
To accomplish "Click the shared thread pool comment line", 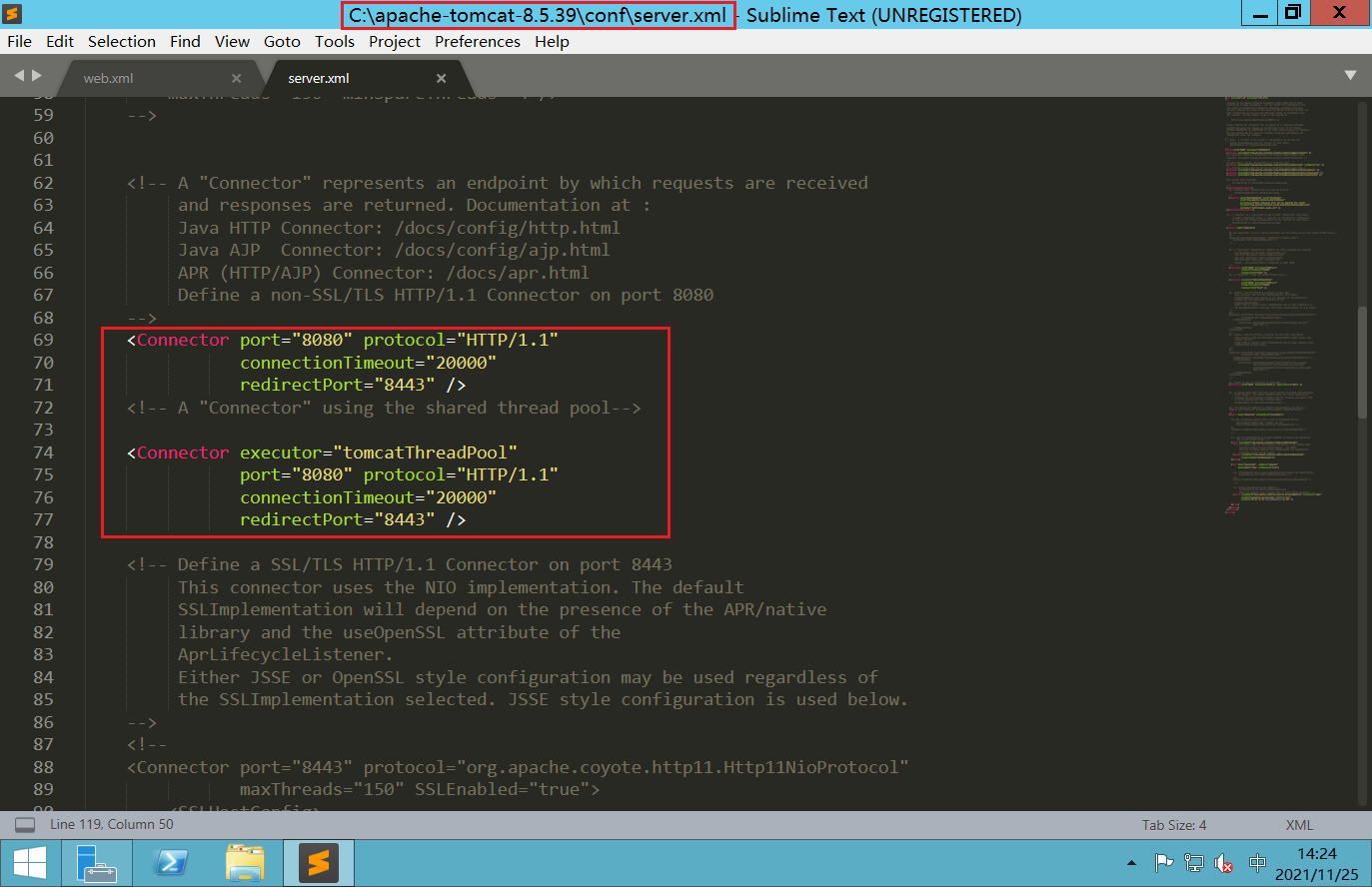I will click(384, 408).
